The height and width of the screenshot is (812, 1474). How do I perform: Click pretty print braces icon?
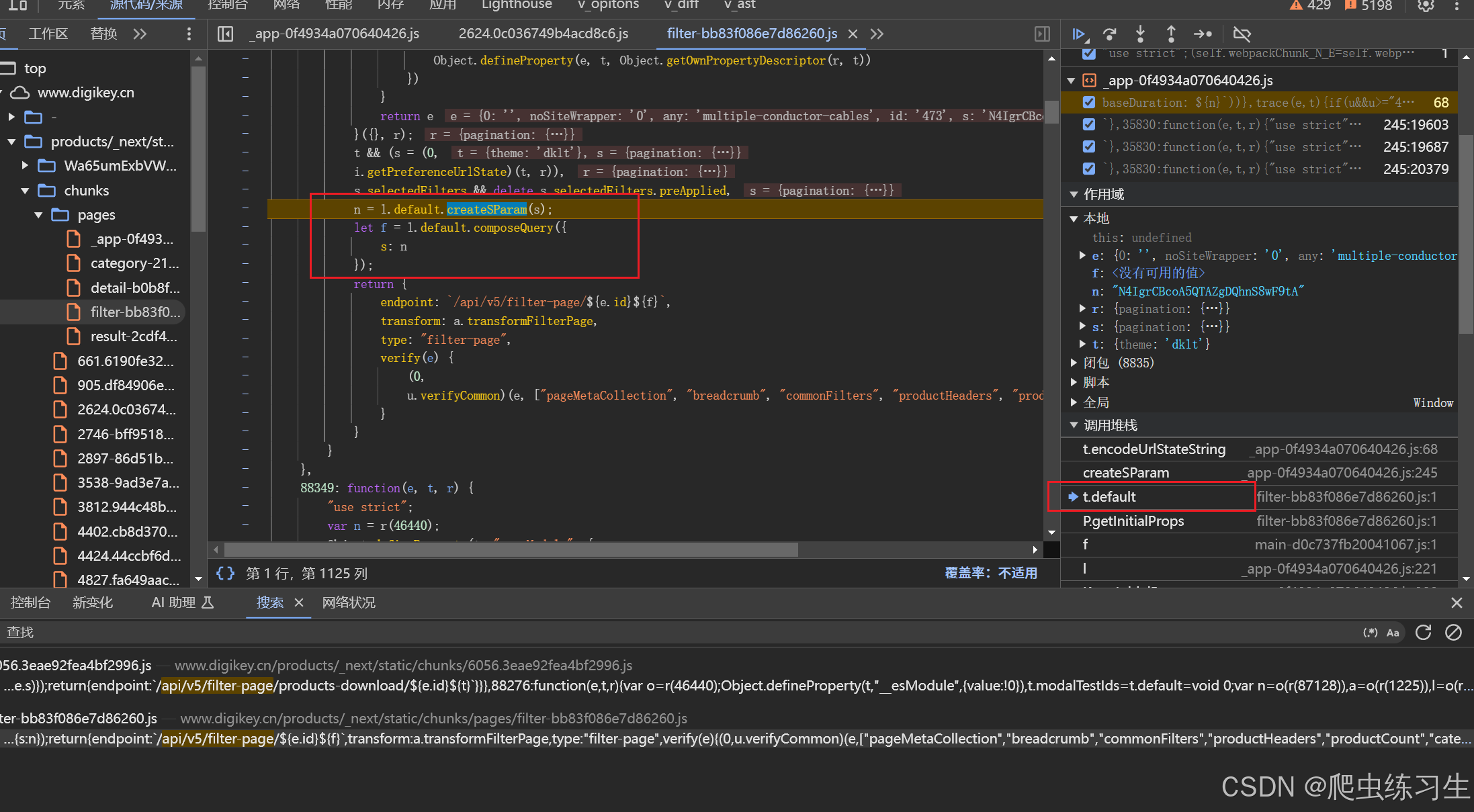point(226,573)
